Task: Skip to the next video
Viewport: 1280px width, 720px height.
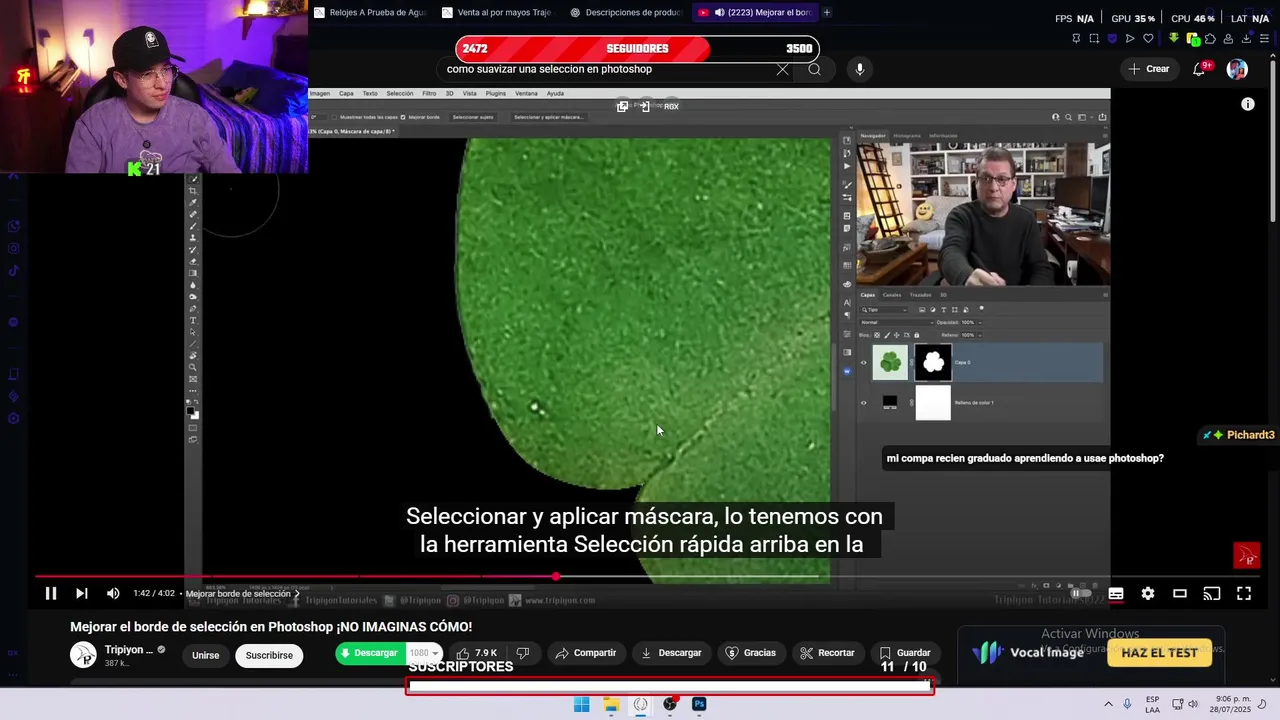Action: (x=82, y=593)
